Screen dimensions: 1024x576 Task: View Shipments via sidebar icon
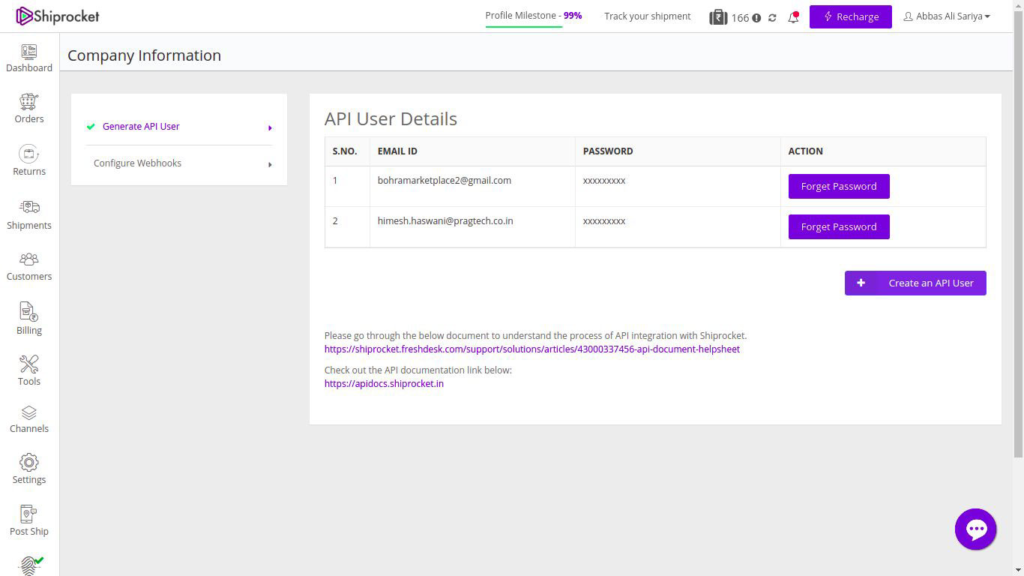click(29, 213)
